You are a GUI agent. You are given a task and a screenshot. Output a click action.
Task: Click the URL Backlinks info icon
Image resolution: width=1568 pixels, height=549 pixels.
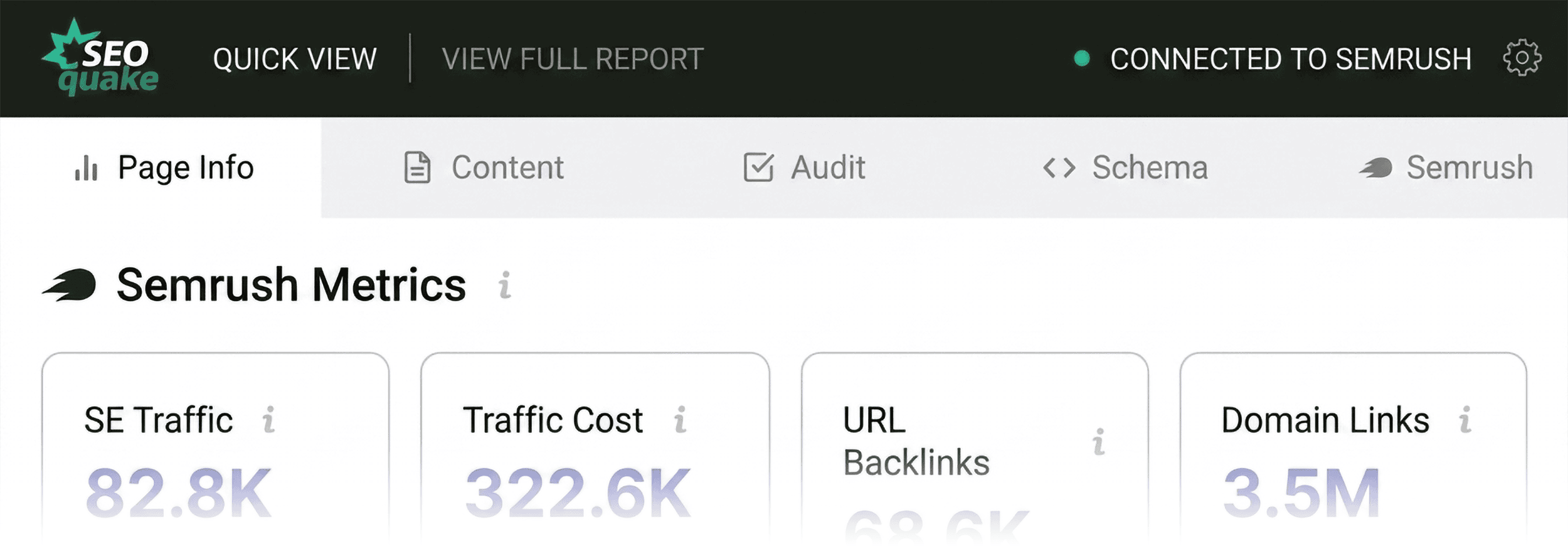pyautogui.click(x=1099, y=442)
